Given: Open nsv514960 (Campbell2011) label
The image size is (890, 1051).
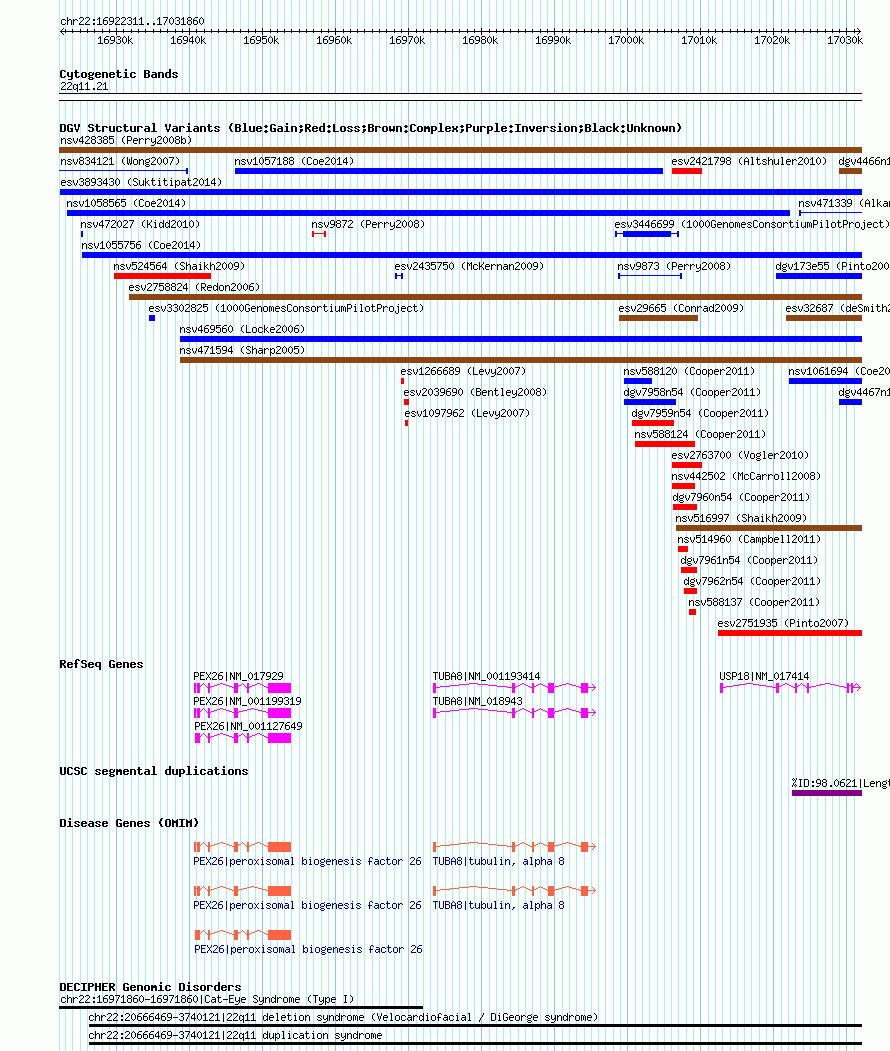Looking at the screenshot, I should (x=749, y=539).
